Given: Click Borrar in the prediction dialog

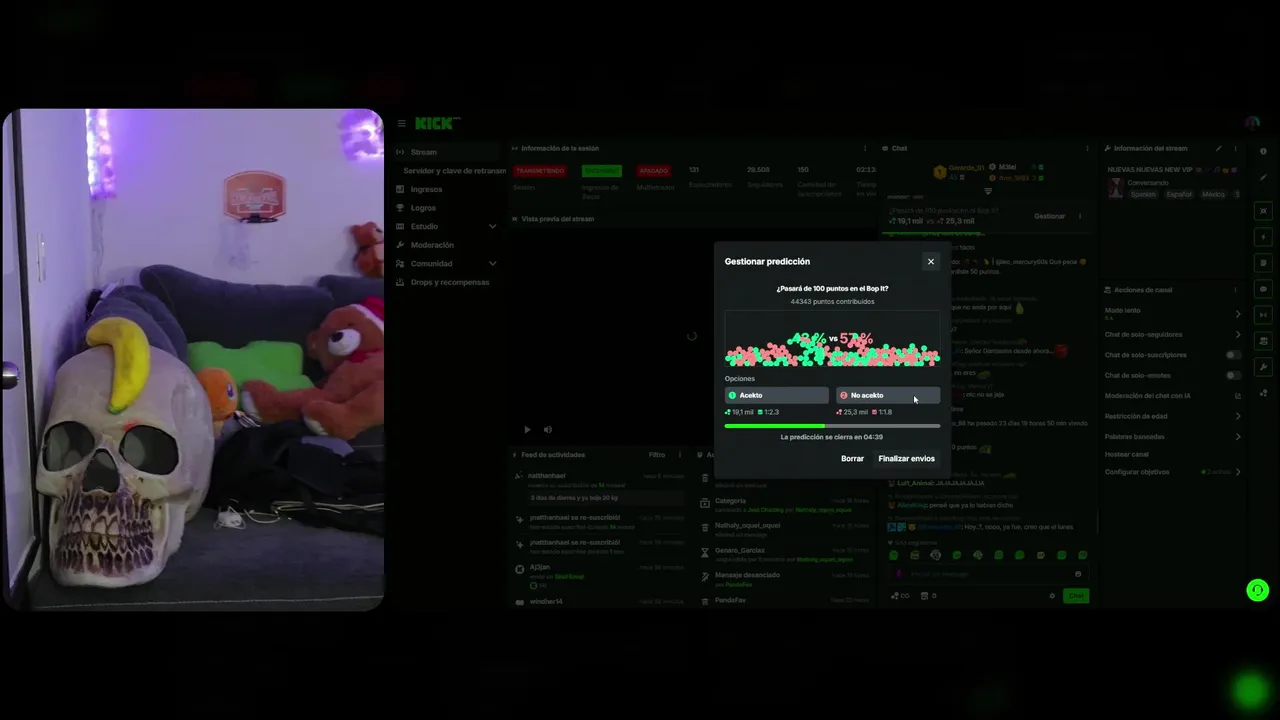Looking at the screenshot, I should [852, 459].
